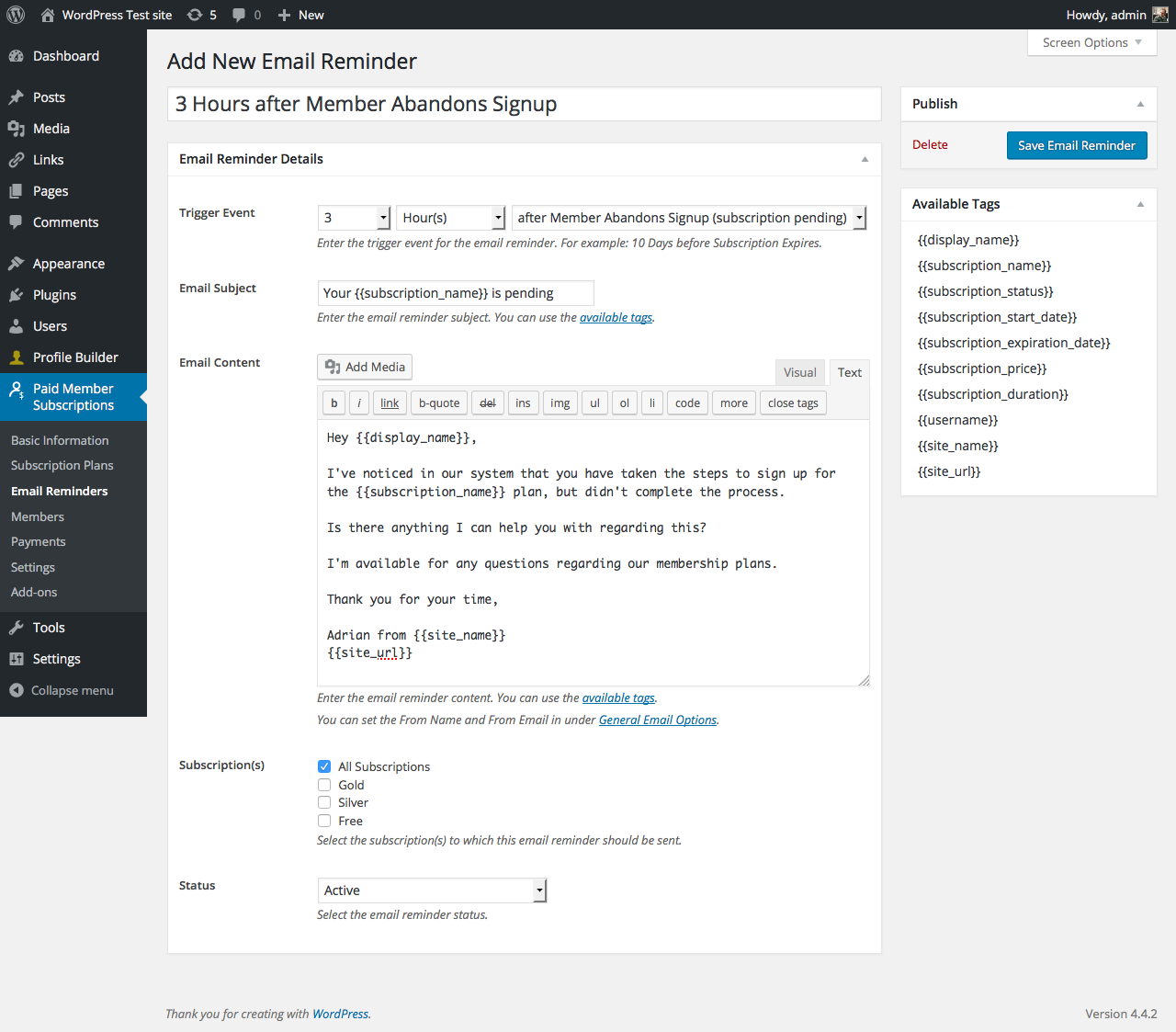Click the Media icon in sidebar

(x=17, y=129)
